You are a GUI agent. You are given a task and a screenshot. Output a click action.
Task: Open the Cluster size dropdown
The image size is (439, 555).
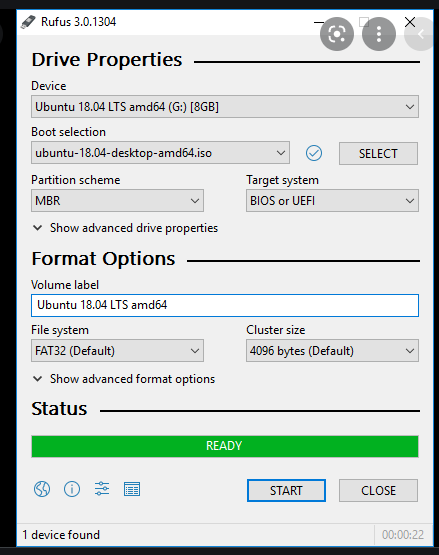332,351
